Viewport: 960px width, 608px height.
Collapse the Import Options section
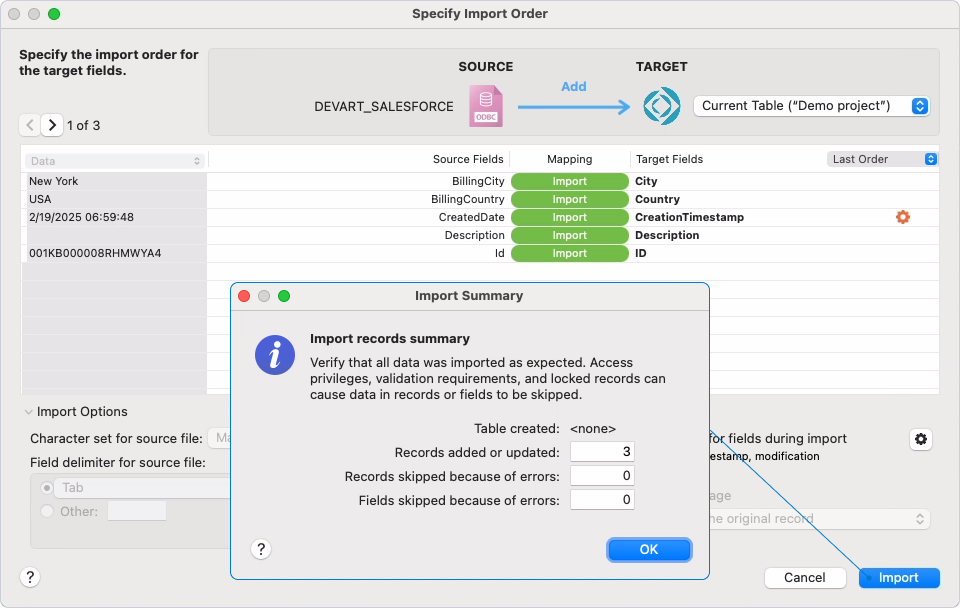pyautogui.click(x=27, y=411)
